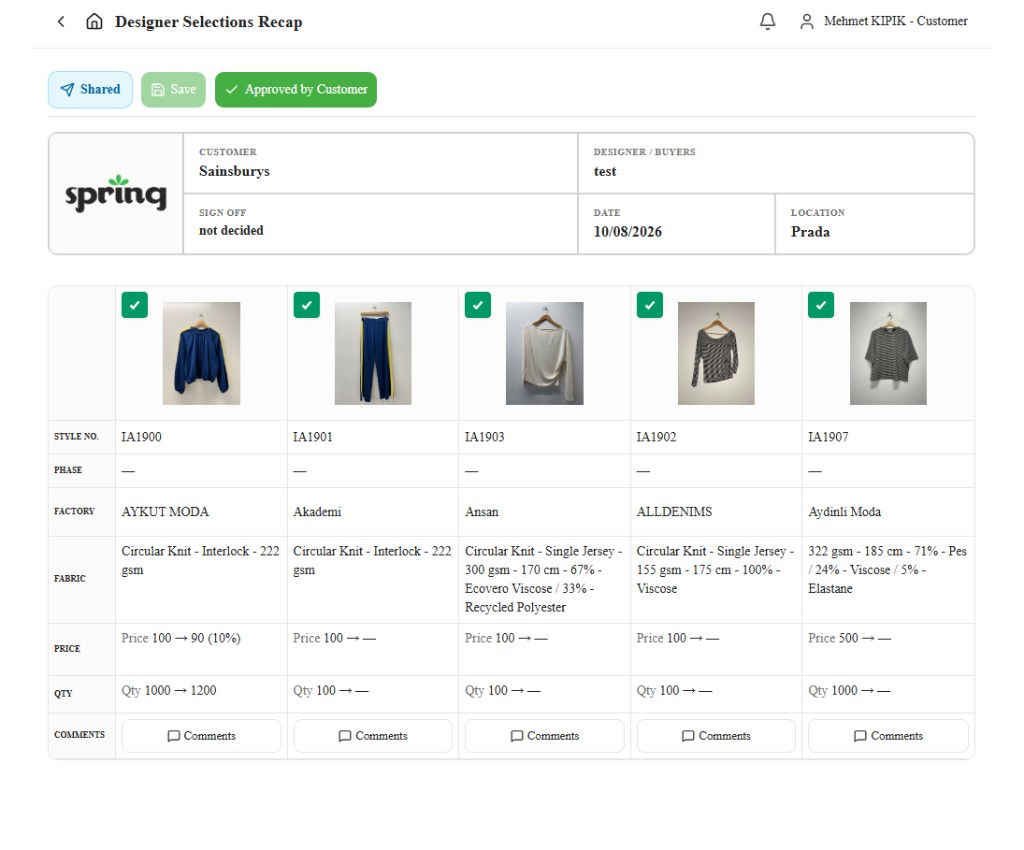1024x850 pixels.
Task: Click style number IA1907
Action: pyautogui.click(x=828, y=437)
